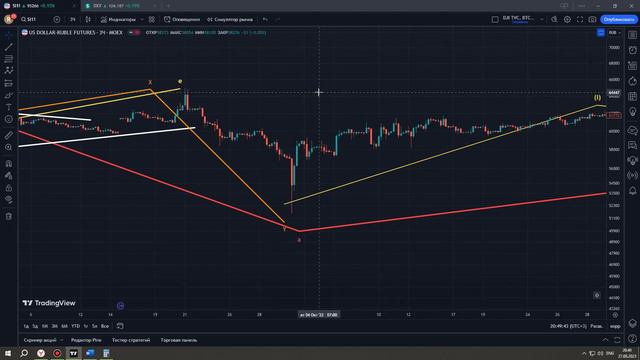
Task: Select the crosshair cursor tool
Action: pyautogui.click(x=9, y=36)
